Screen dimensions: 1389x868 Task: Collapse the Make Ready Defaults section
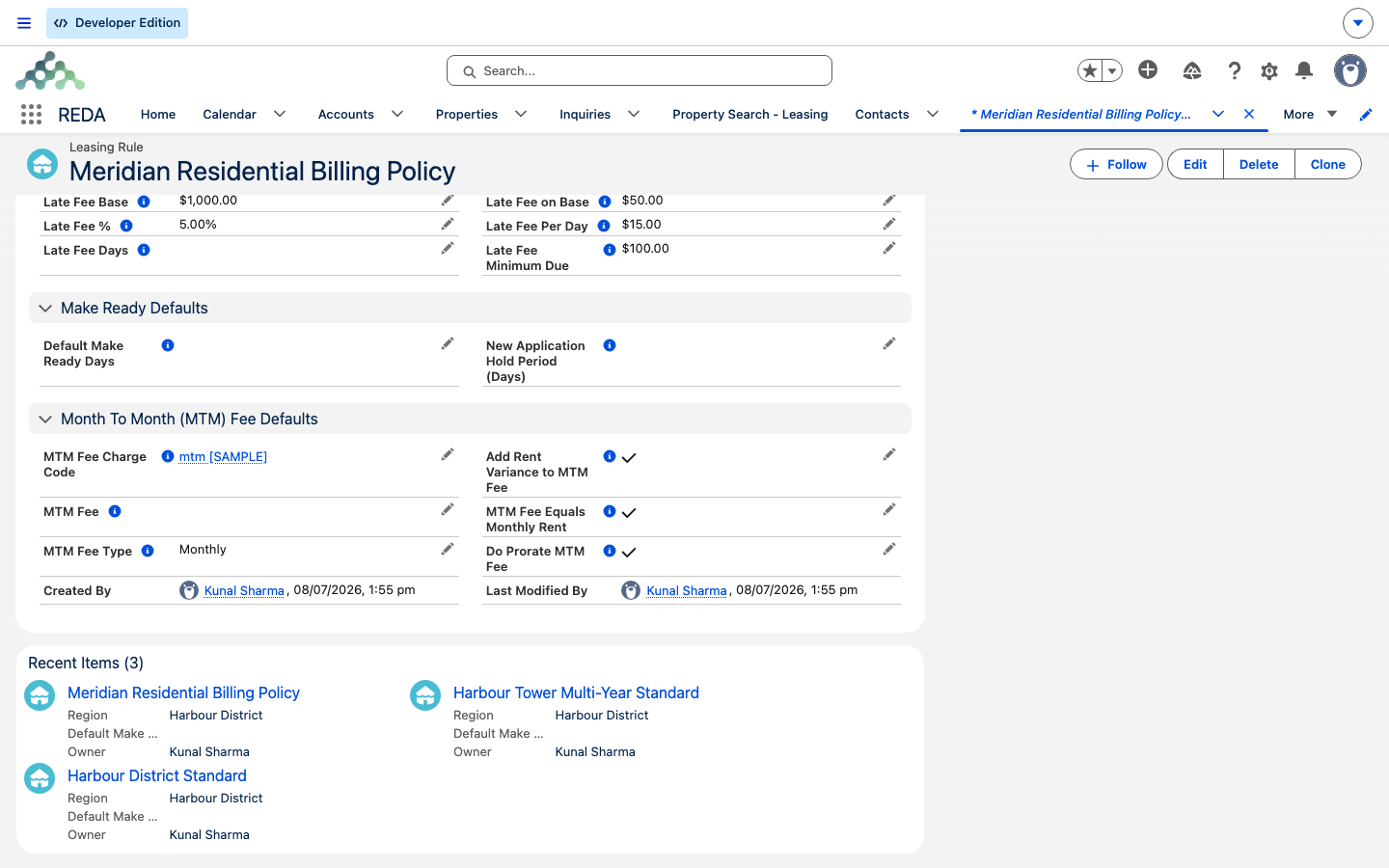[x=45, y=309]
